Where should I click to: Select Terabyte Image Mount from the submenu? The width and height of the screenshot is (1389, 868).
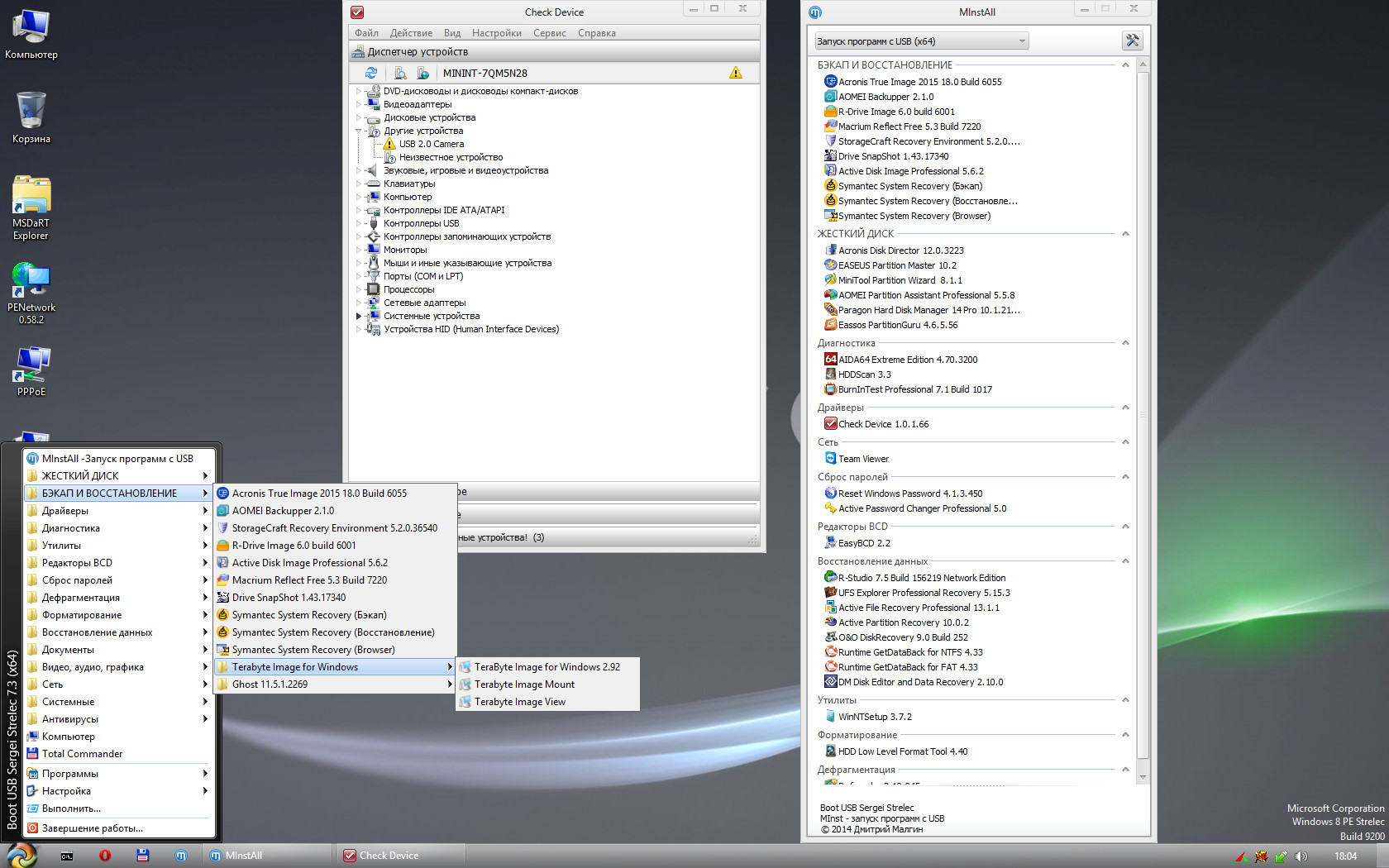pos(523,684)
